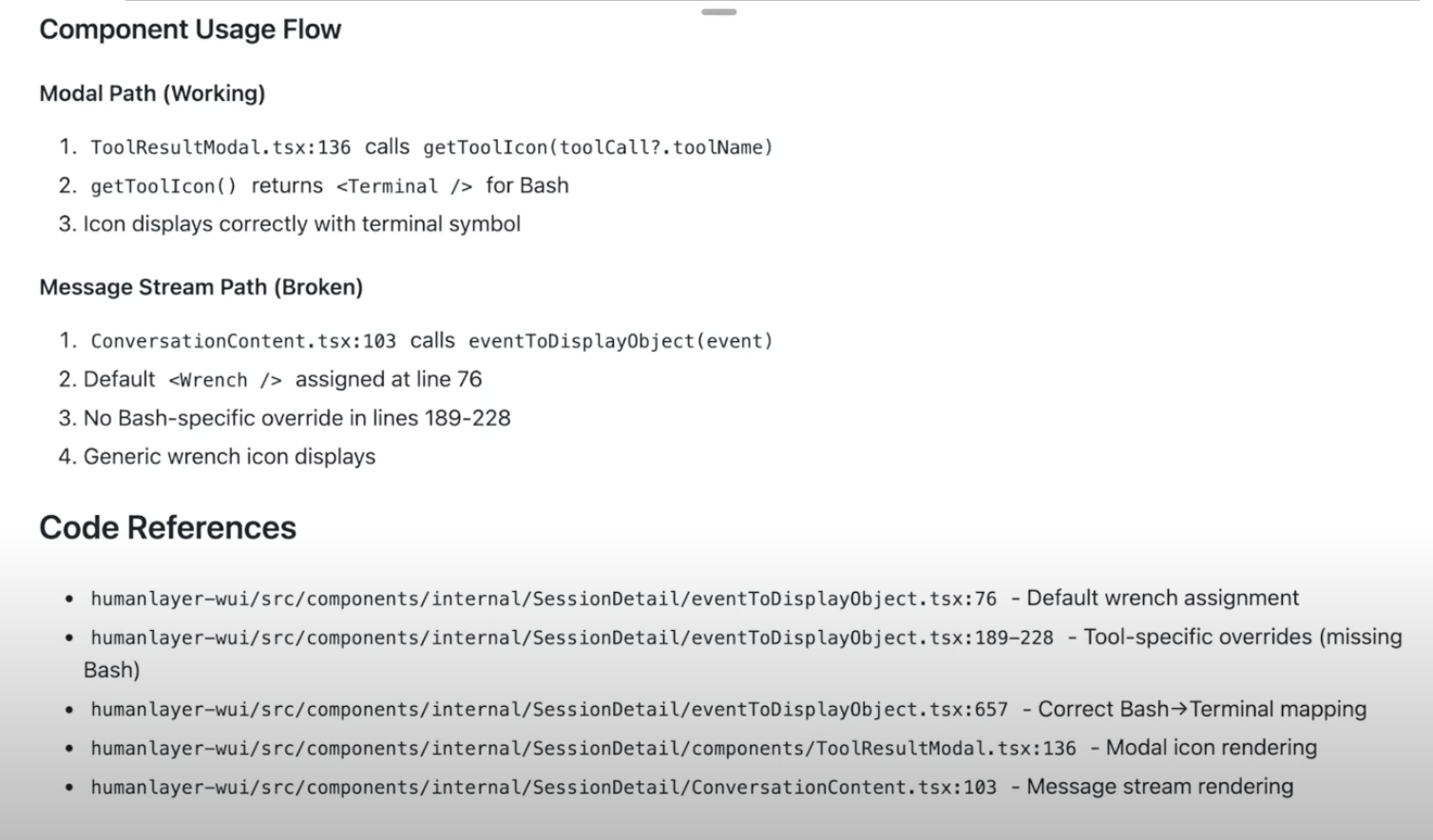Click ToolResultModal.tsx:136 in Modal Path step one
This screenshot has height=840, width=1433.
click(220, 147)
